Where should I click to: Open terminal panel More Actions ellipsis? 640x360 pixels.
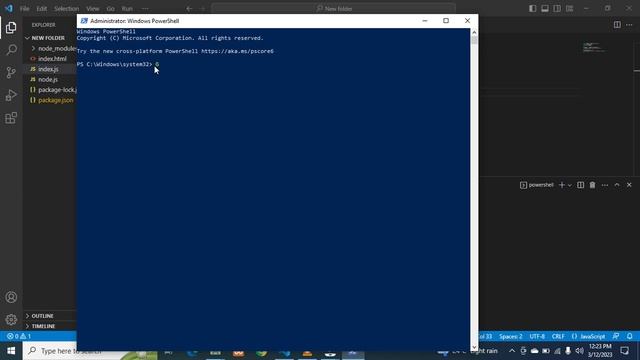605,185
